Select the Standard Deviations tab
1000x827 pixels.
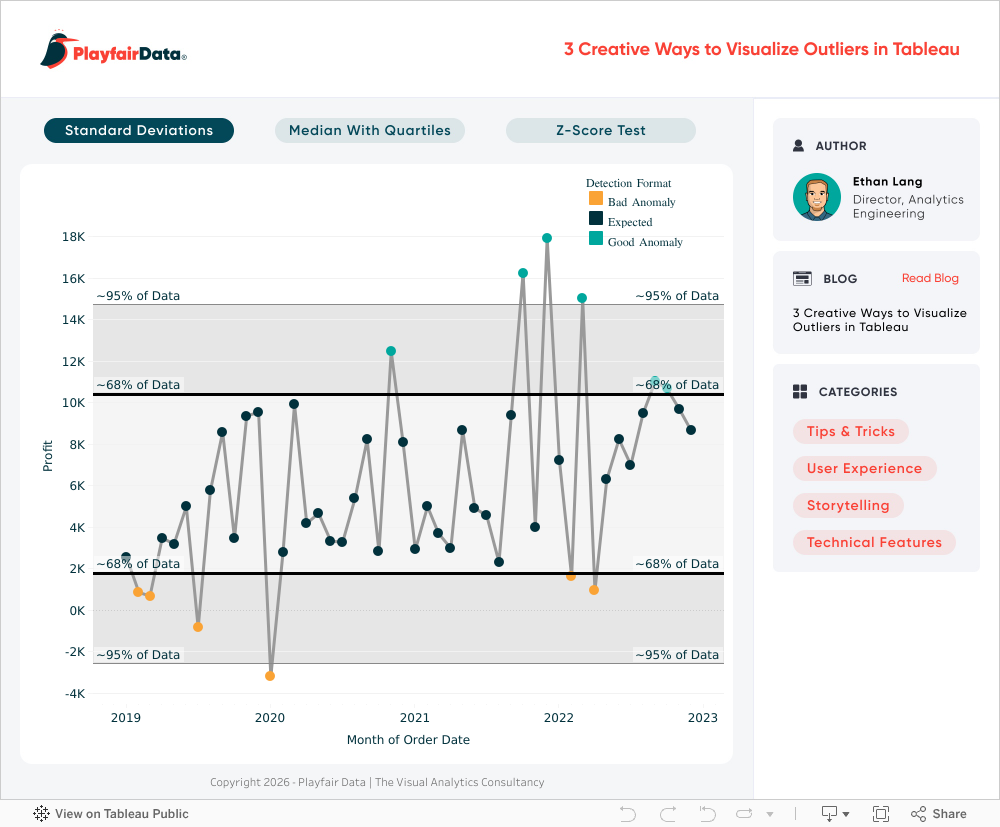[x=139, y=131]
